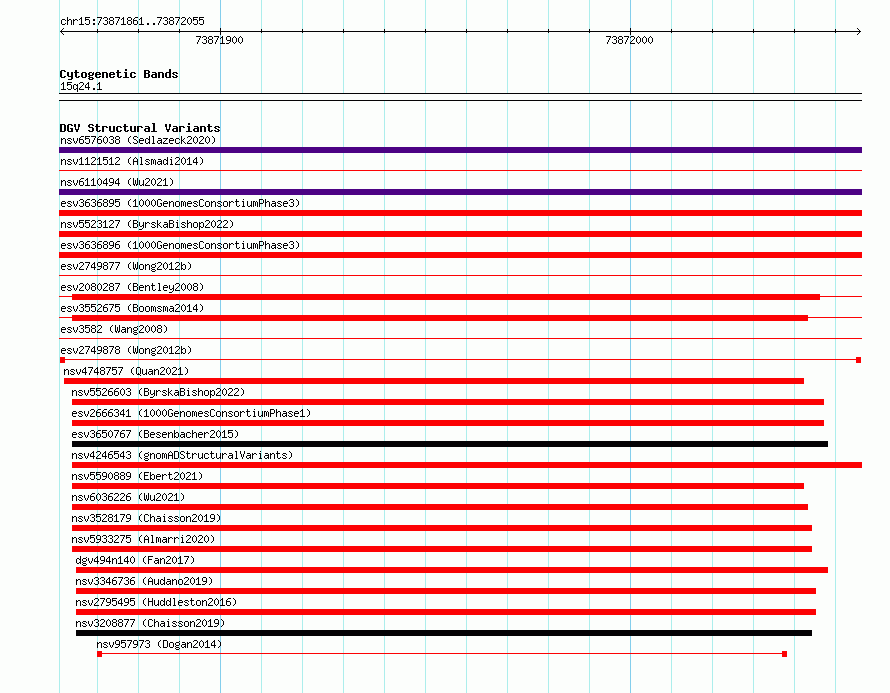This screenshot has height=693, width=890.
Task: Click the black bar under esv3650767
Action: pyautogui.click(x=450, y=444)
